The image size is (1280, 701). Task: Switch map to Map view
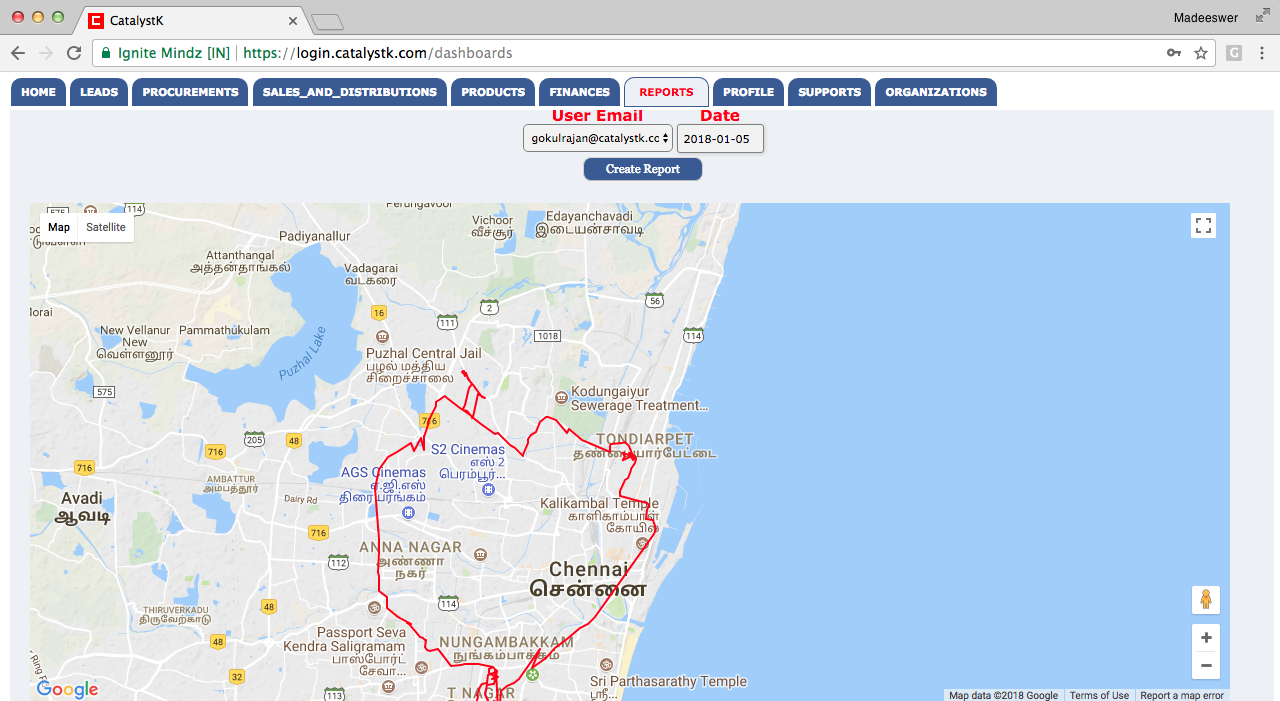pyautogui.click(x=59, y=227)
